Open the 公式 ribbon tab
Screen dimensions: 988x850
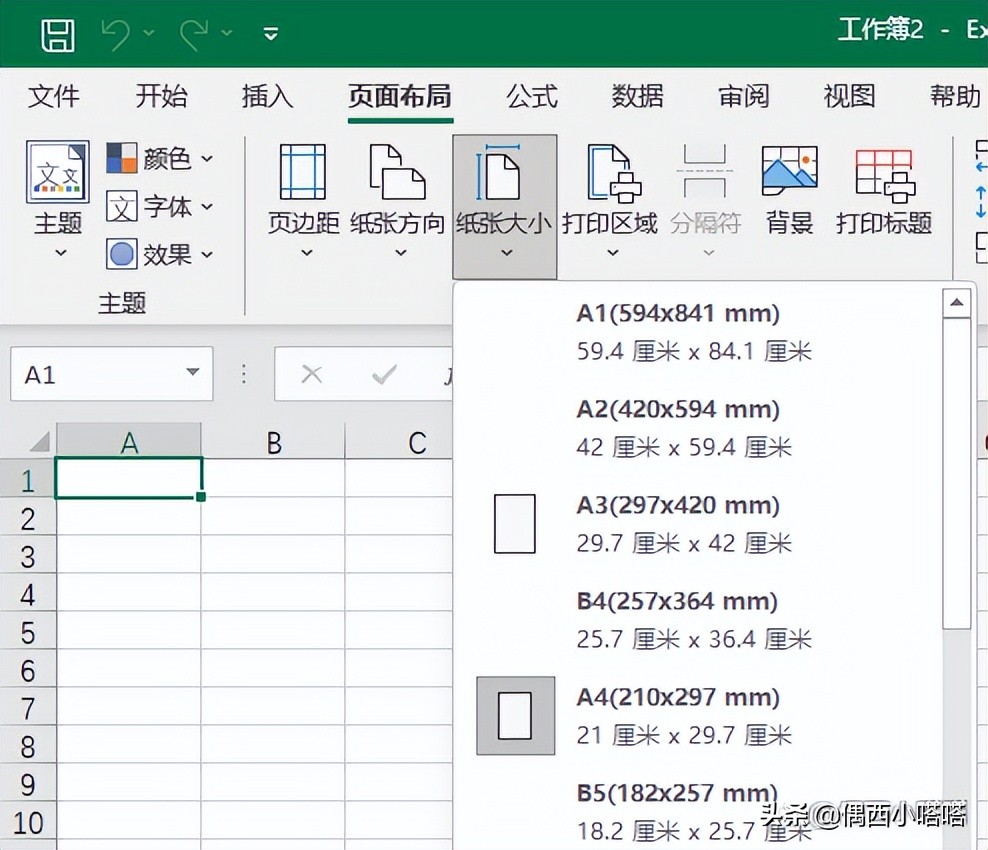[532, 96]
